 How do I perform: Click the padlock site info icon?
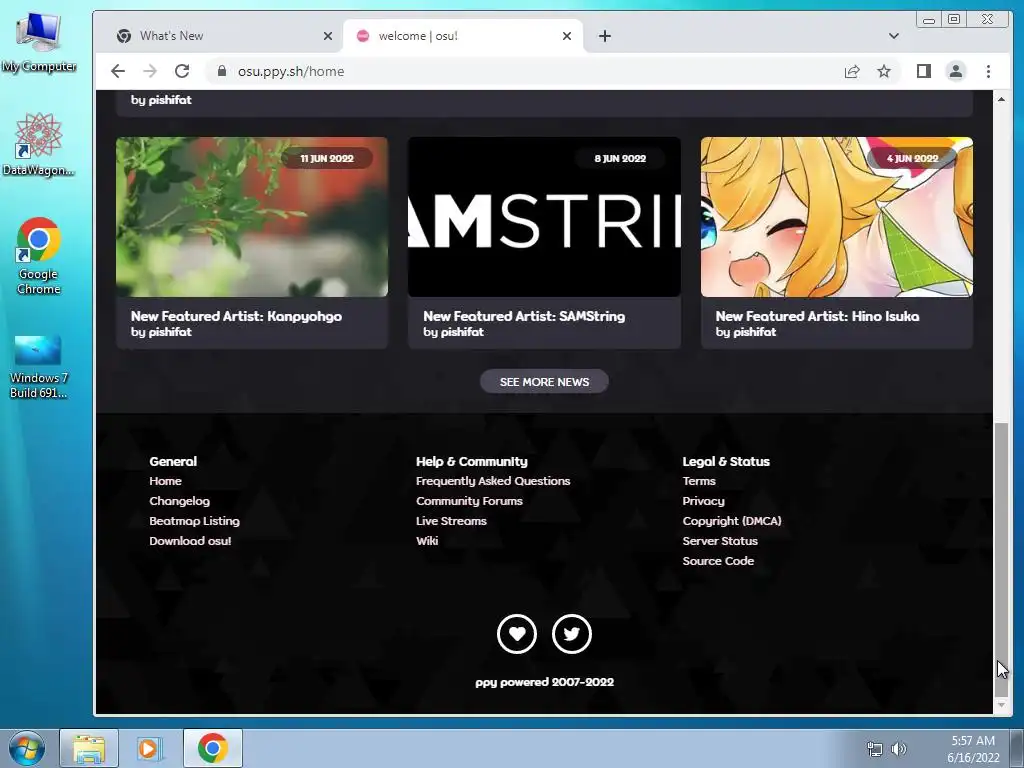pyautogui.click(x=221, y=71)
